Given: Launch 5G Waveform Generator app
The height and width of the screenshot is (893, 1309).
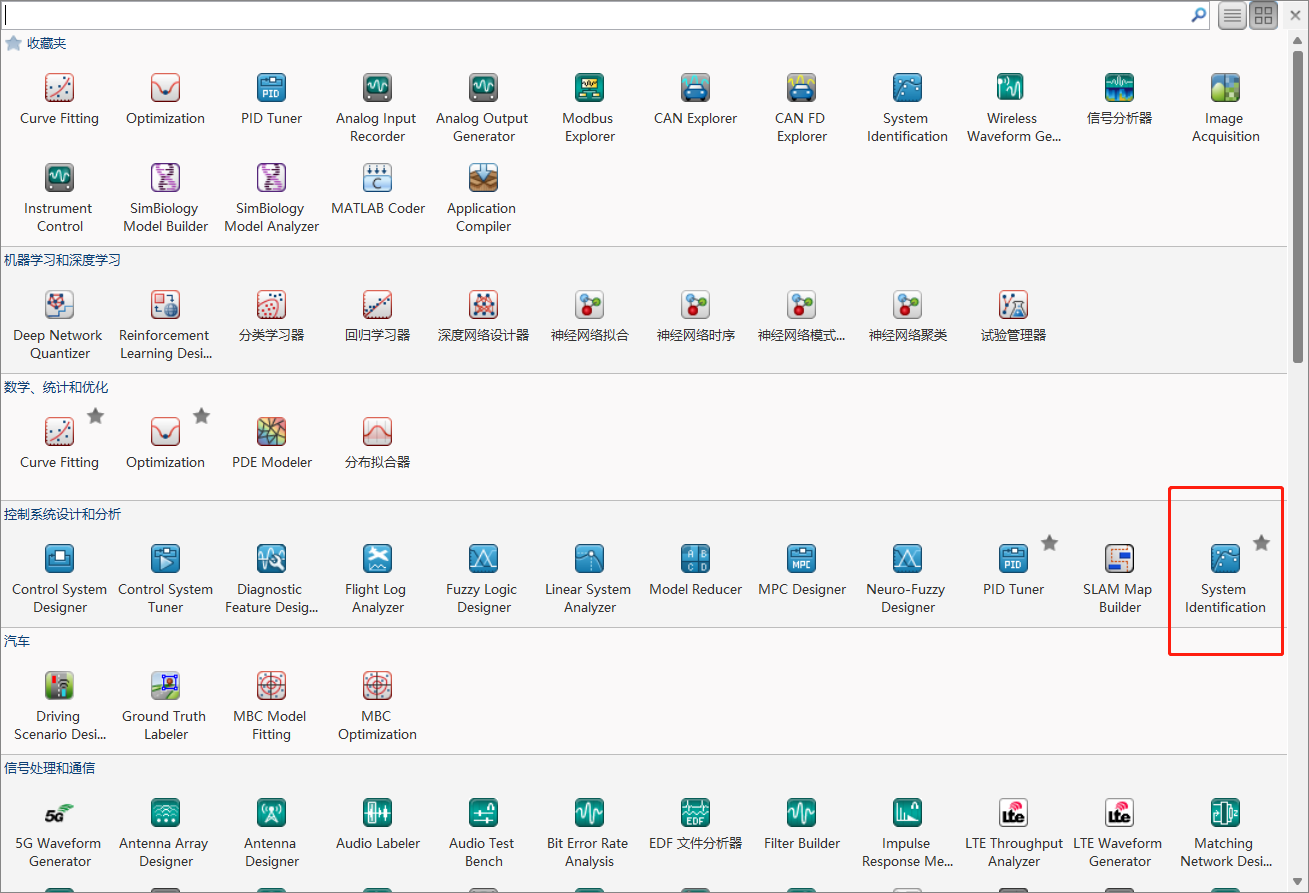Looking at the screenshot, I should (60, 834).
